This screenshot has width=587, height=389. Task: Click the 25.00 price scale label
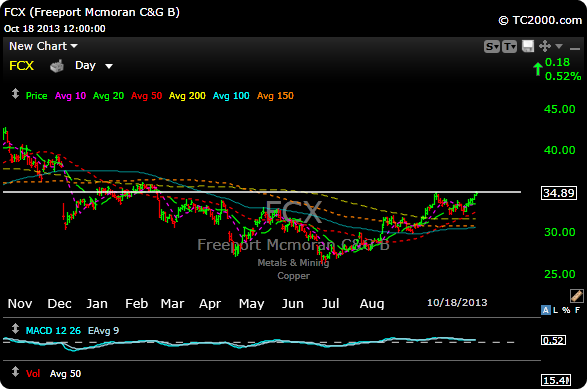pyautogui.click(x=560, y=274)
